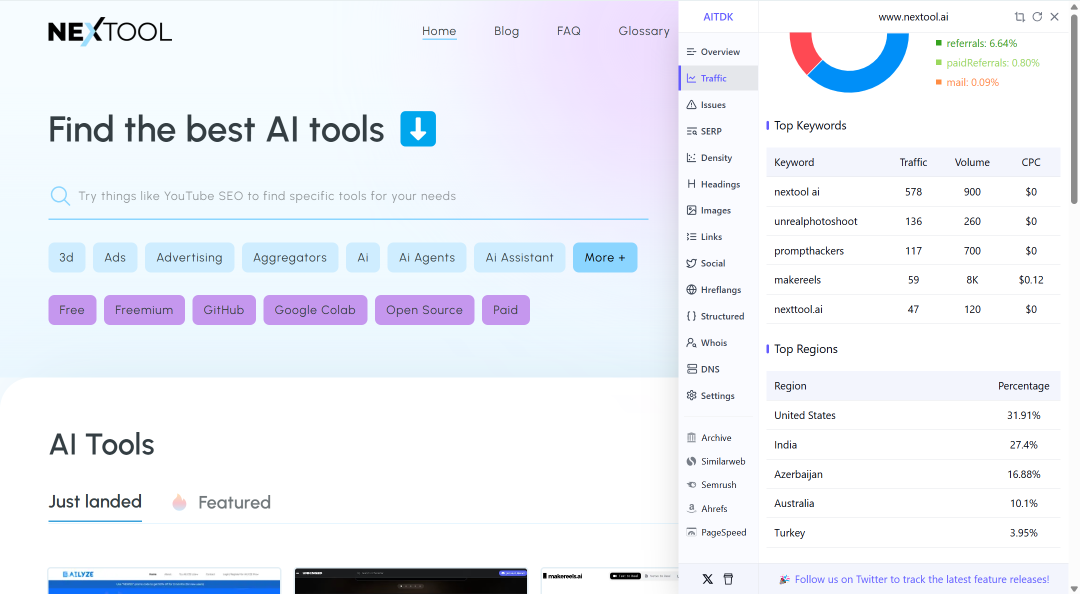Open the makereels.ai tool thumbnail
1080x594 pixels.
pyautogui.click(x=610, y=580)
